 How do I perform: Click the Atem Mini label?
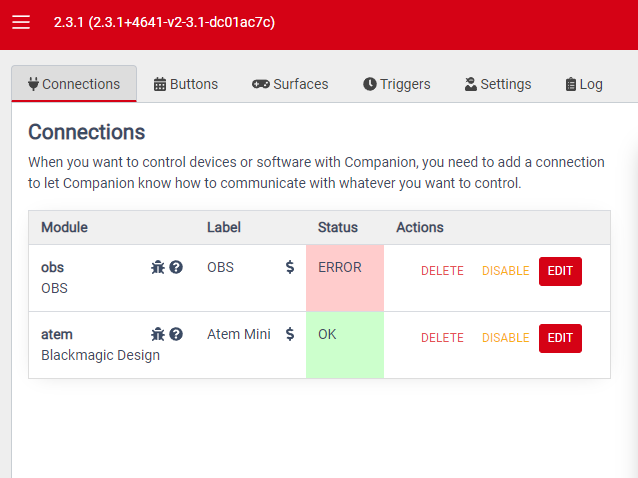point(239,334)
